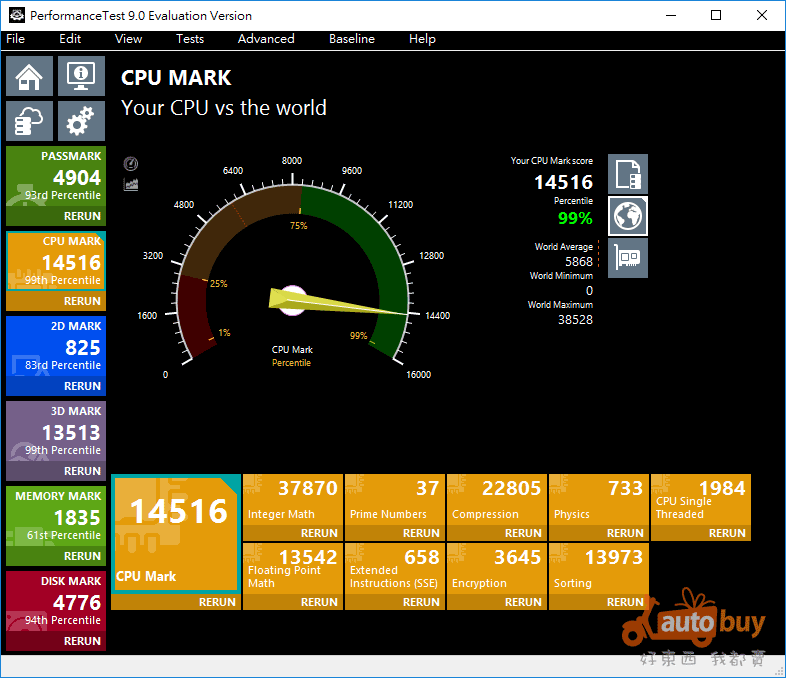This screenshot has height=678, width=786.
Task: Select the CPU Single Threaded 1984 tile
Action: pyautogui.click(x=701, y=500)
